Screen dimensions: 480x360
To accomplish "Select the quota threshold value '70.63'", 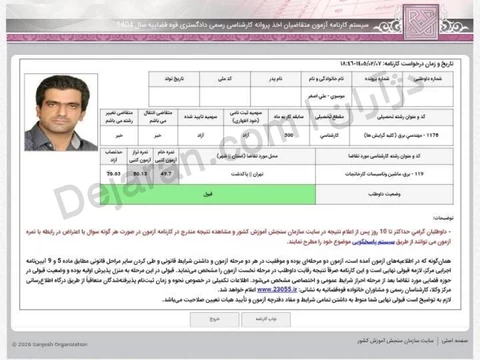I will tap(113, 174).
